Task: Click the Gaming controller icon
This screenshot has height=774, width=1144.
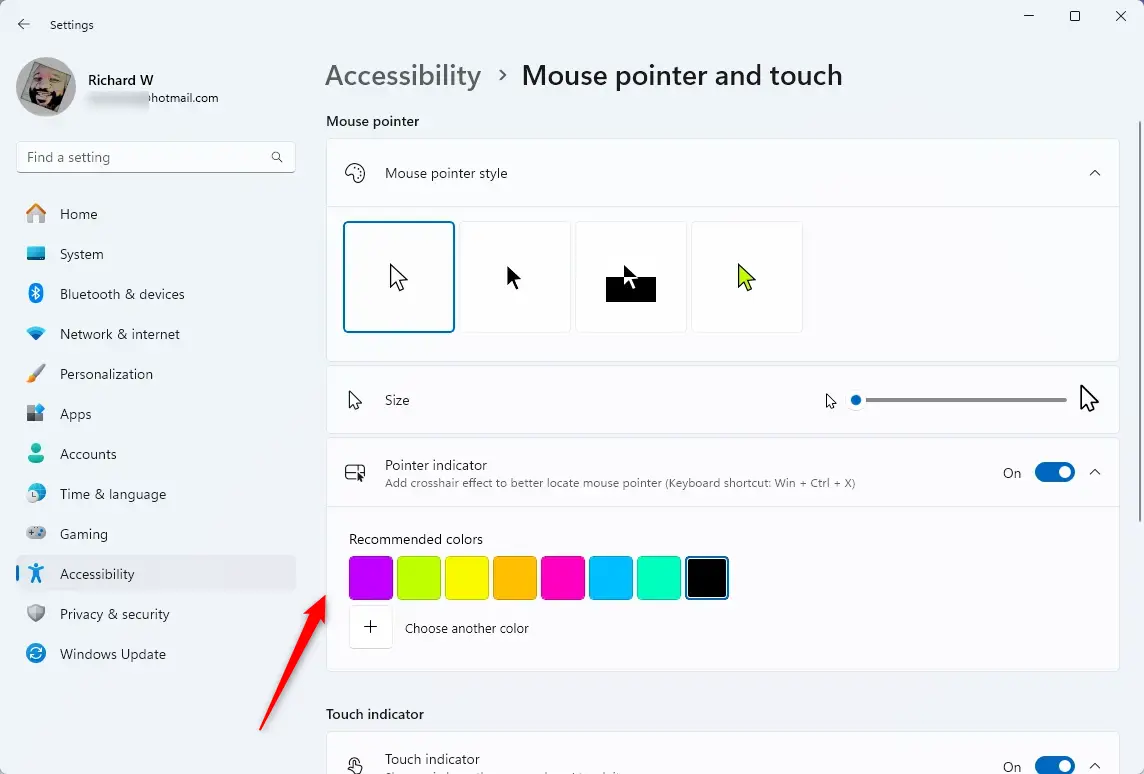Action: click(36, 533)
